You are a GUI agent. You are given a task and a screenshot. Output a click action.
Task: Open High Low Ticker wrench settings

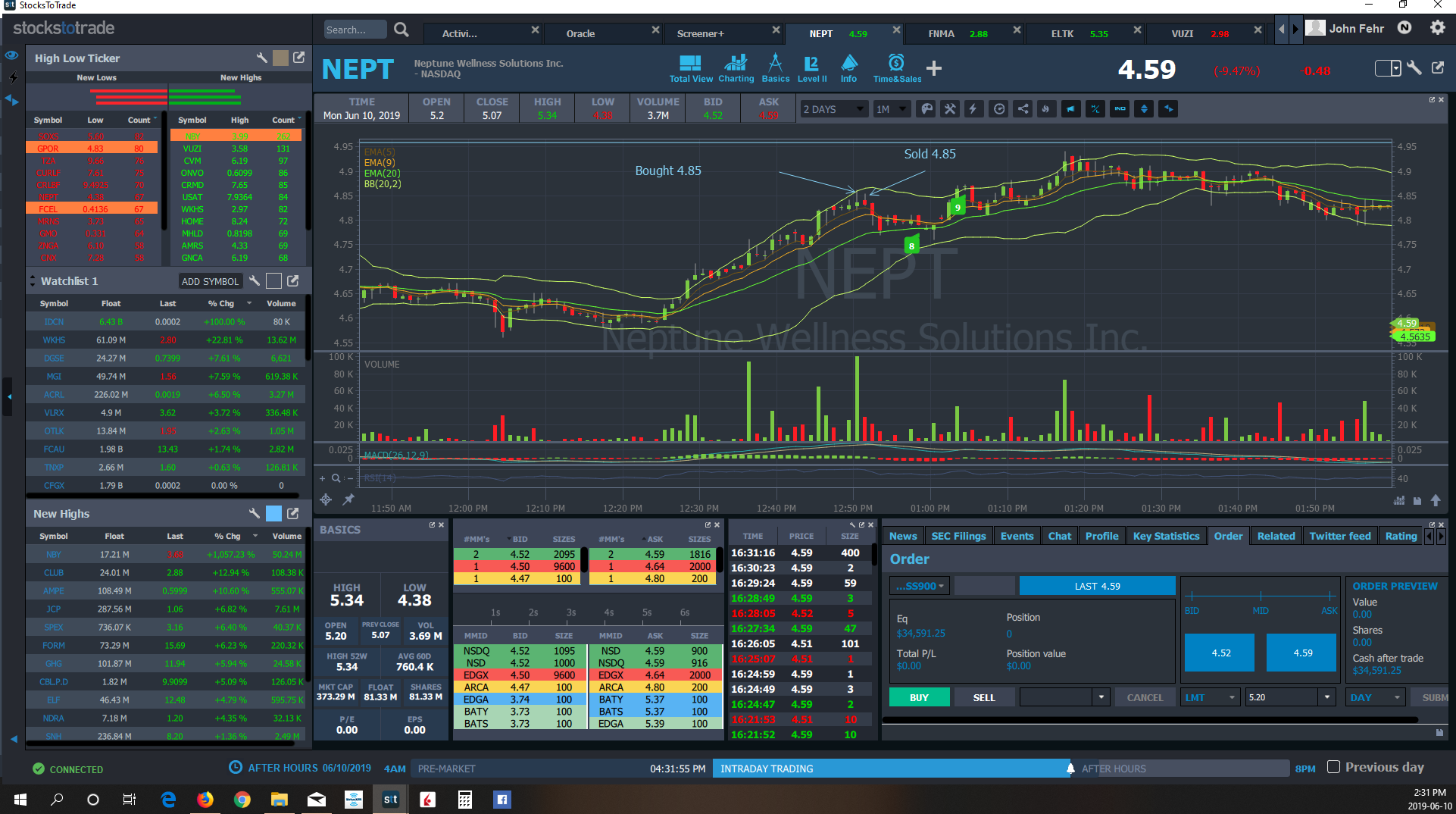point(262,58)
